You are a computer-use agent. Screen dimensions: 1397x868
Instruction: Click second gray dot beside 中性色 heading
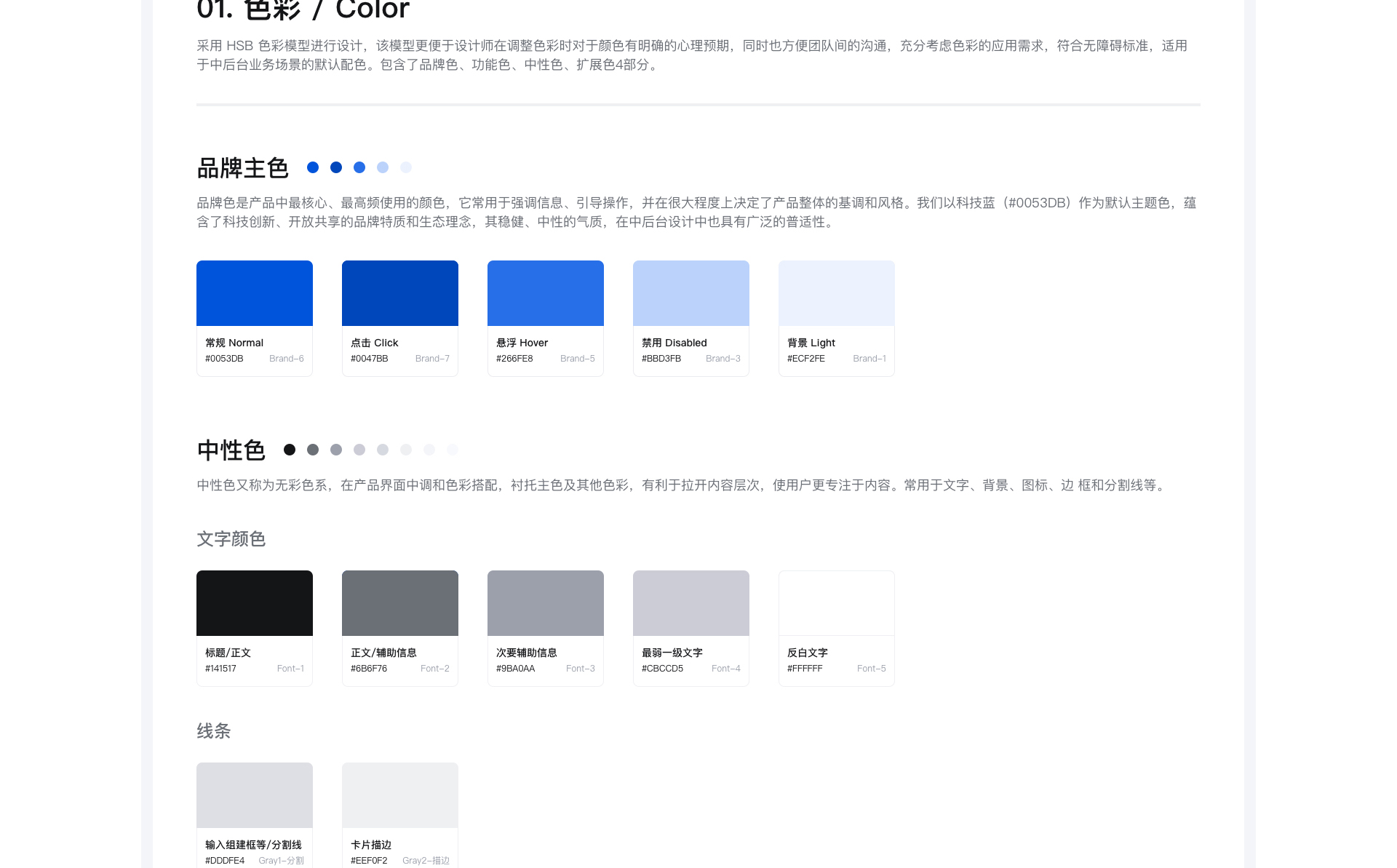pyautogui.click(x=313, y=450)
